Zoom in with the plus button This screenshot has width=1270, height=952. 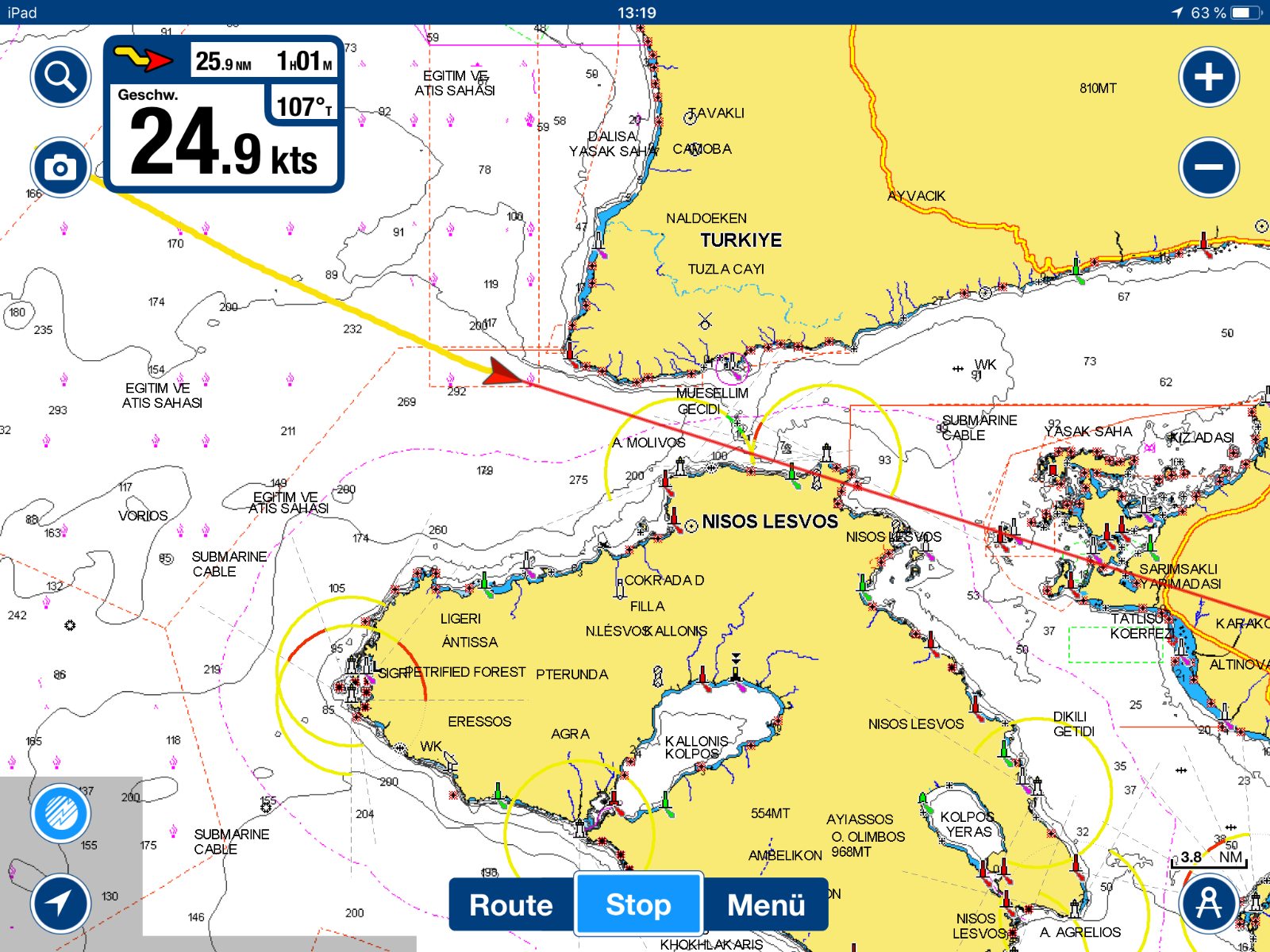pyautogui.click(x=1209, y=77)
